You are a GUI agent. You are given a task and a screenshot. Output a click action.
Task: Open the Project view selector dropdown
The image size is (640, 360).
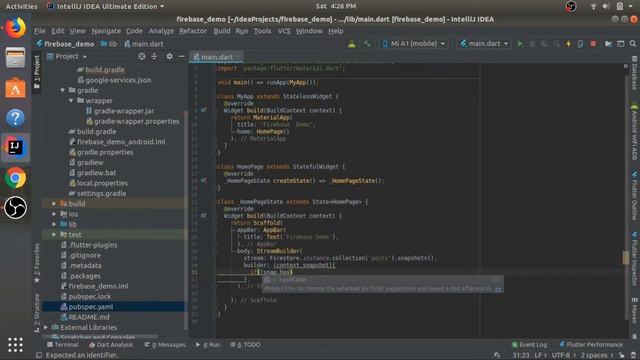tap(67, 56)
